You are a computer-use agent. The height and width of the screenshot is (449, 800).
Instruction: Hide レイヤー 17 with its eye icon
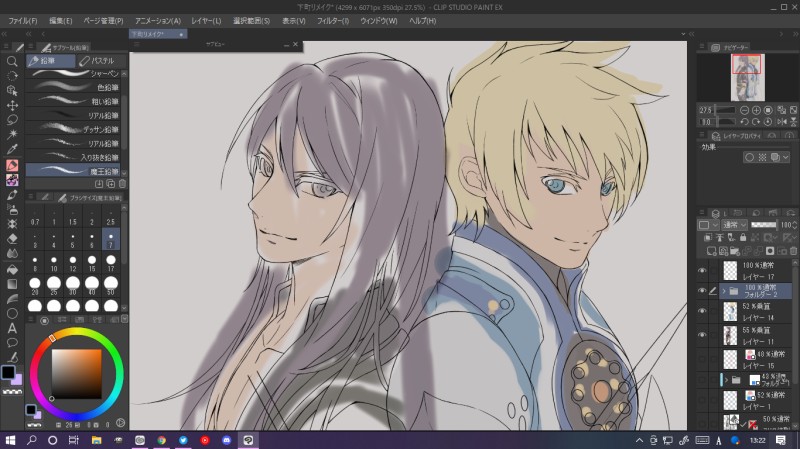pyautogui.click(x=702, y=270)
